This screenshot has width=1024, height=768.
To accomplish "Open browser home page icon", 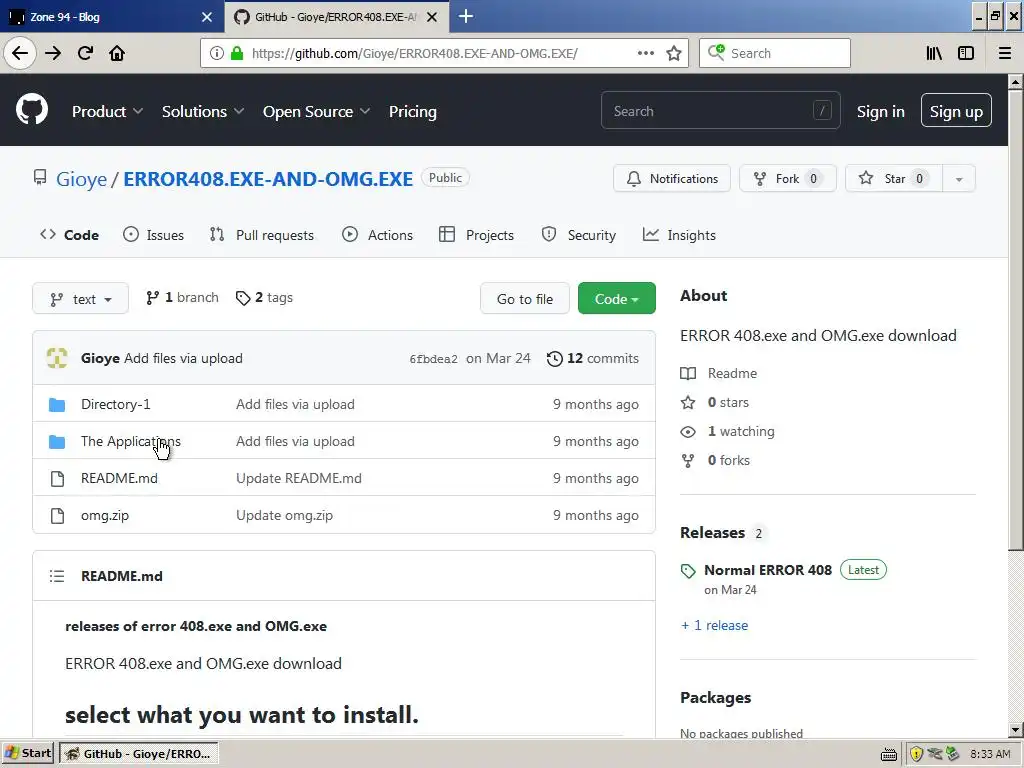I will (117, 53).
